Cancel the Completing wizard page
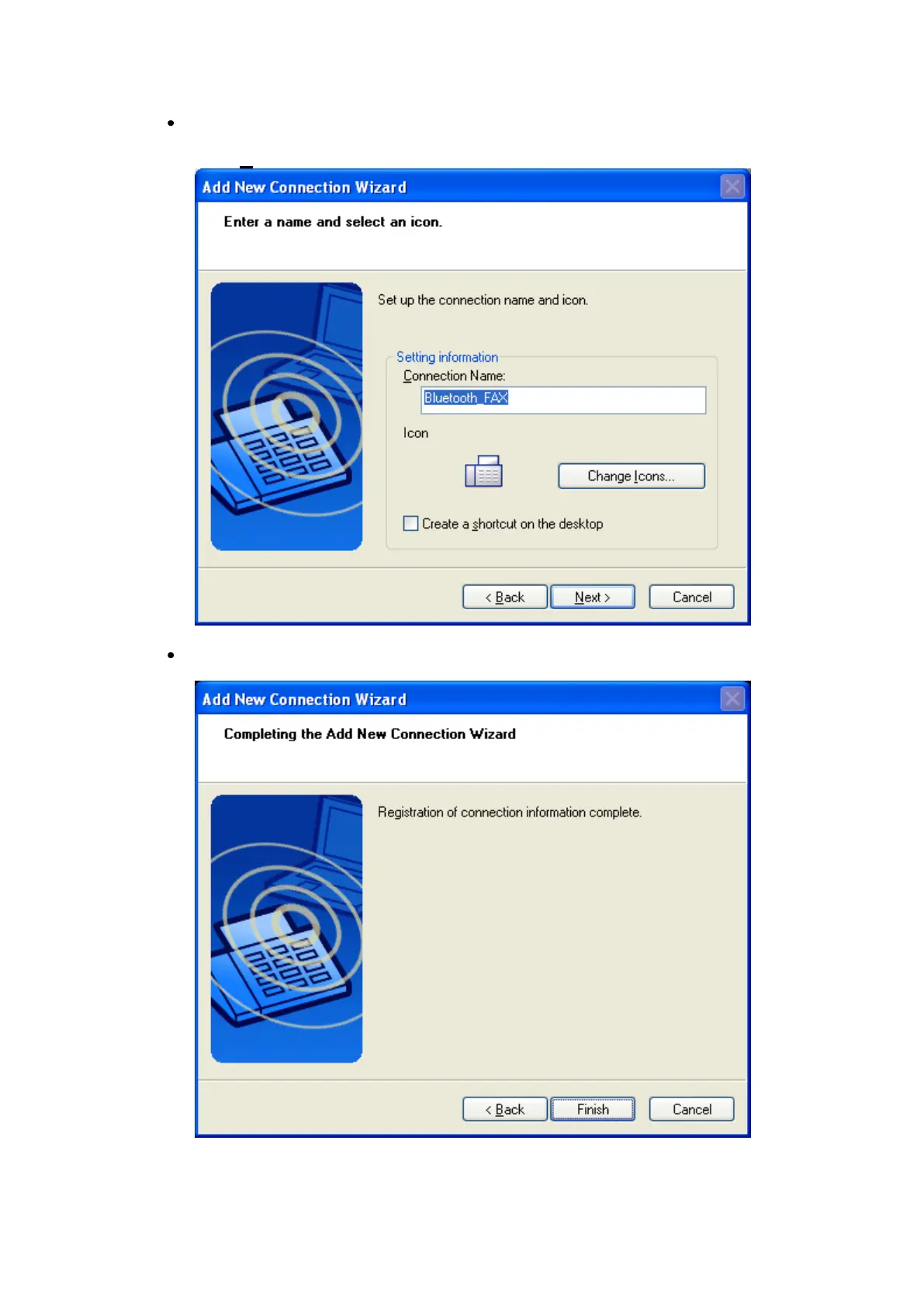The image size is (924, 1307). (691, 1109)
